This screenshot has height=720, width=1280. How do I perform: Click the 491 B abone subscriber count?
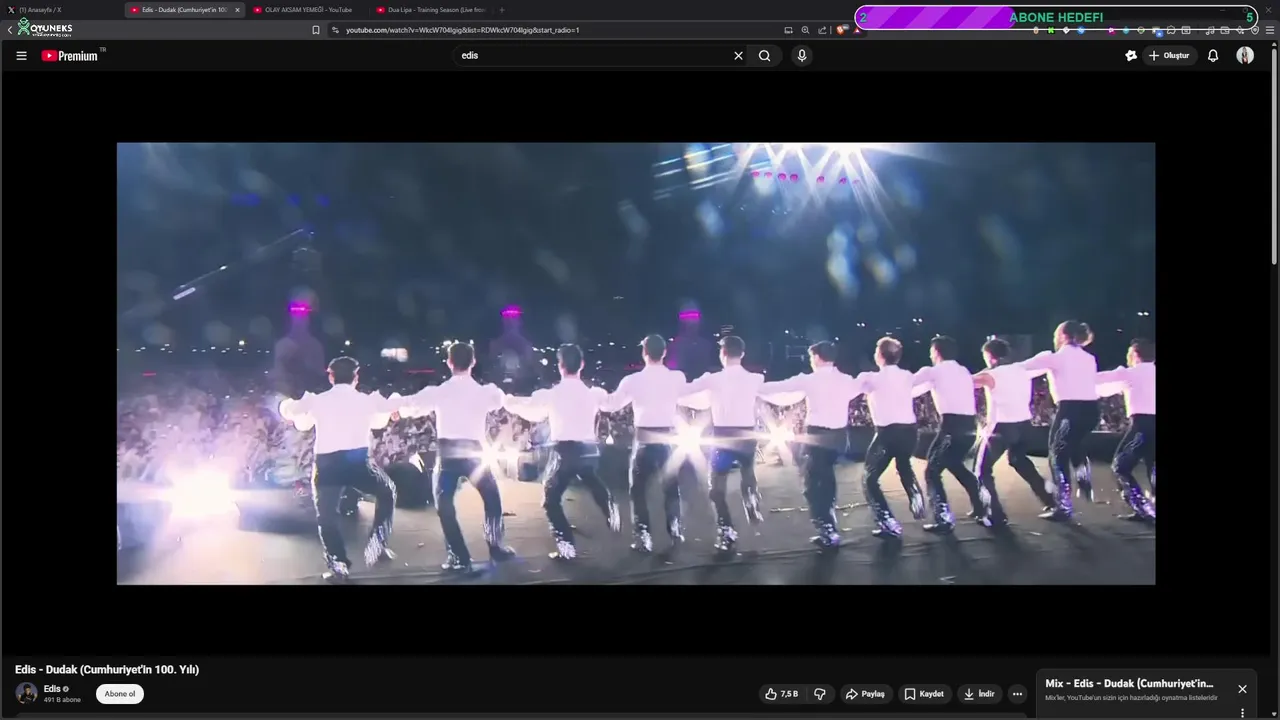[x=62, y=700]
